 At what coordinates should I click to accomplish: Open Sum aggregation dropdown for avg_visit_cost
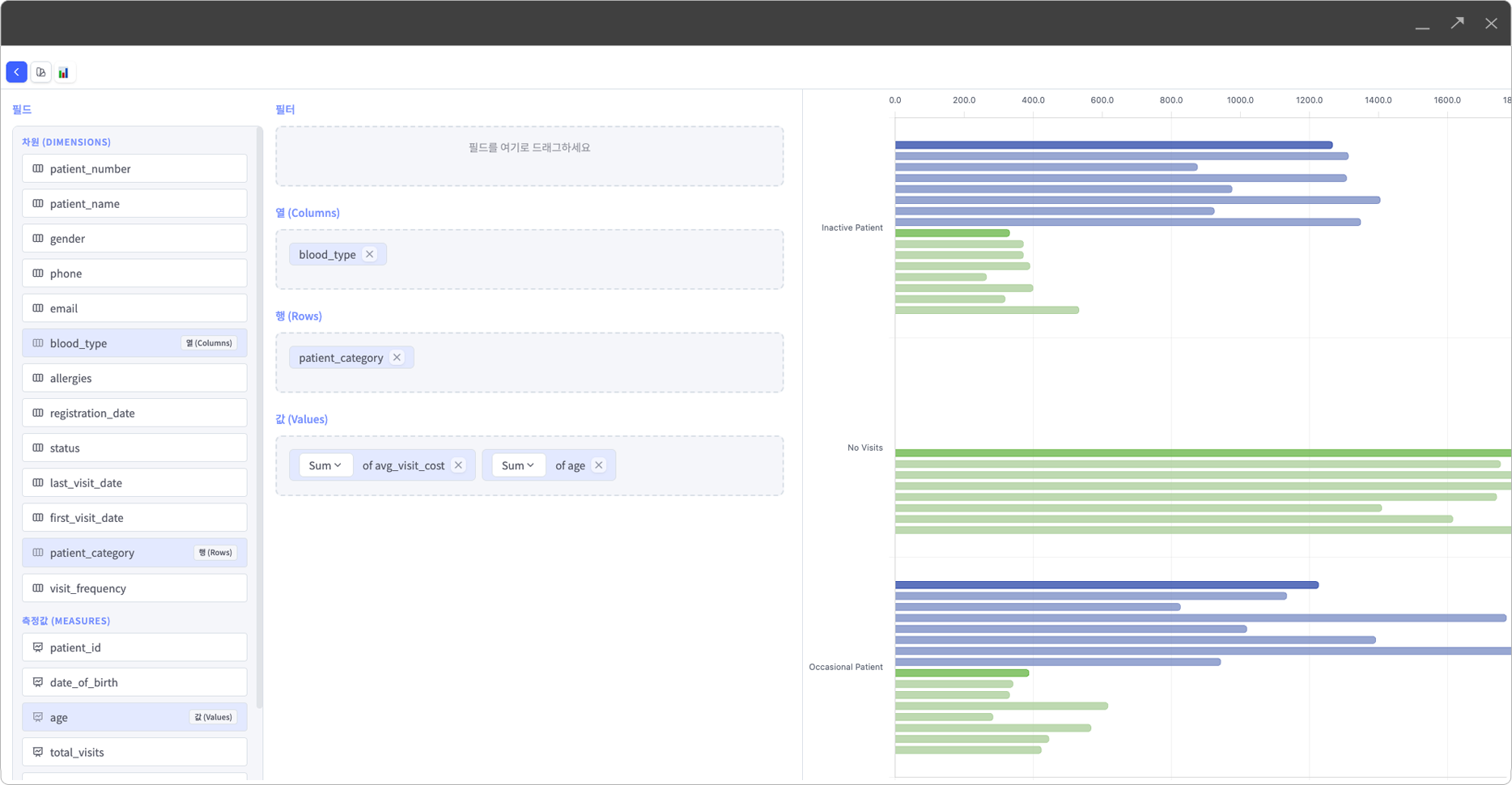pyautogui.click(x=325, y=465)
